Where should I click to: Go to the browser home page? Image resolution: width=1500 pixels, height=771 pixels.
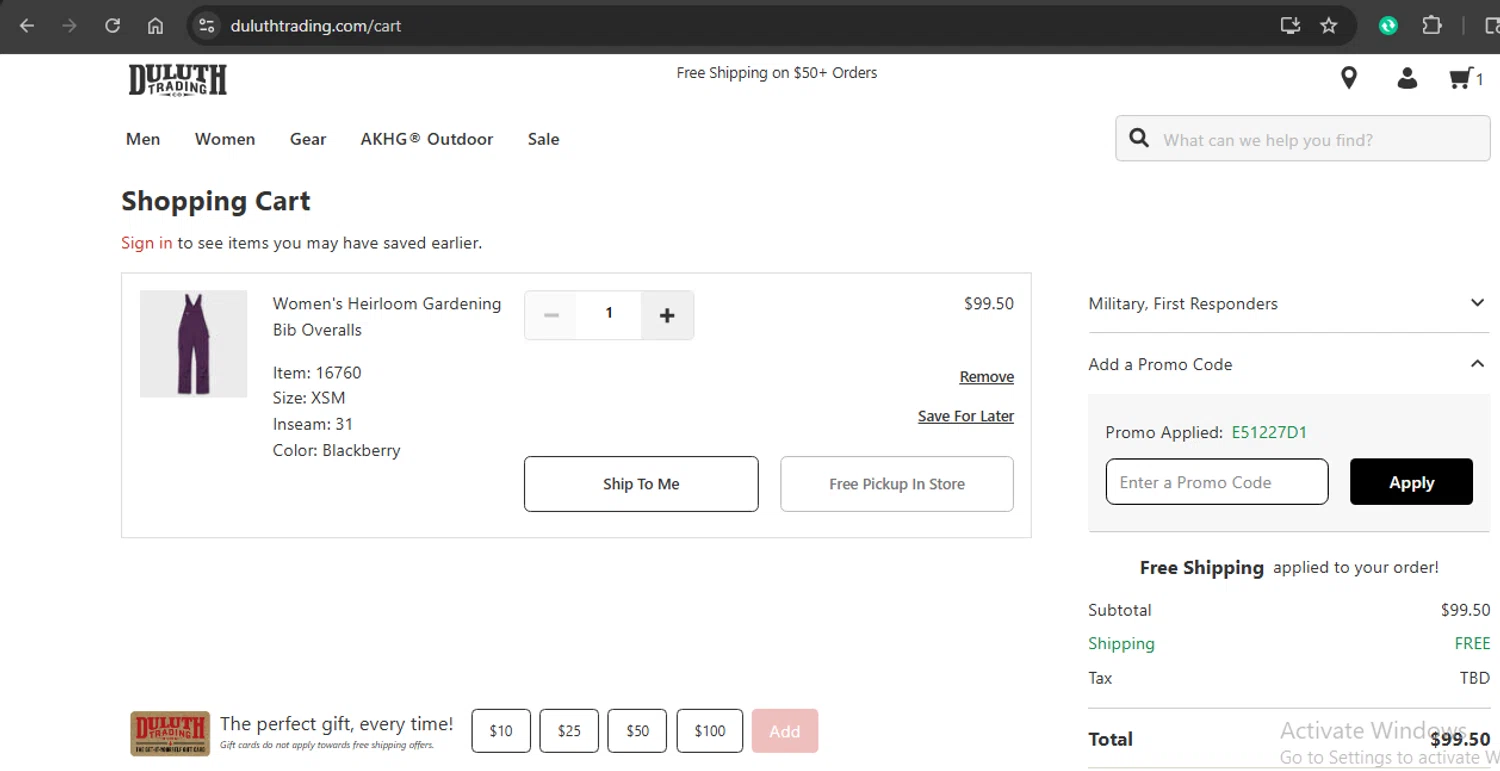pos(155,26)
